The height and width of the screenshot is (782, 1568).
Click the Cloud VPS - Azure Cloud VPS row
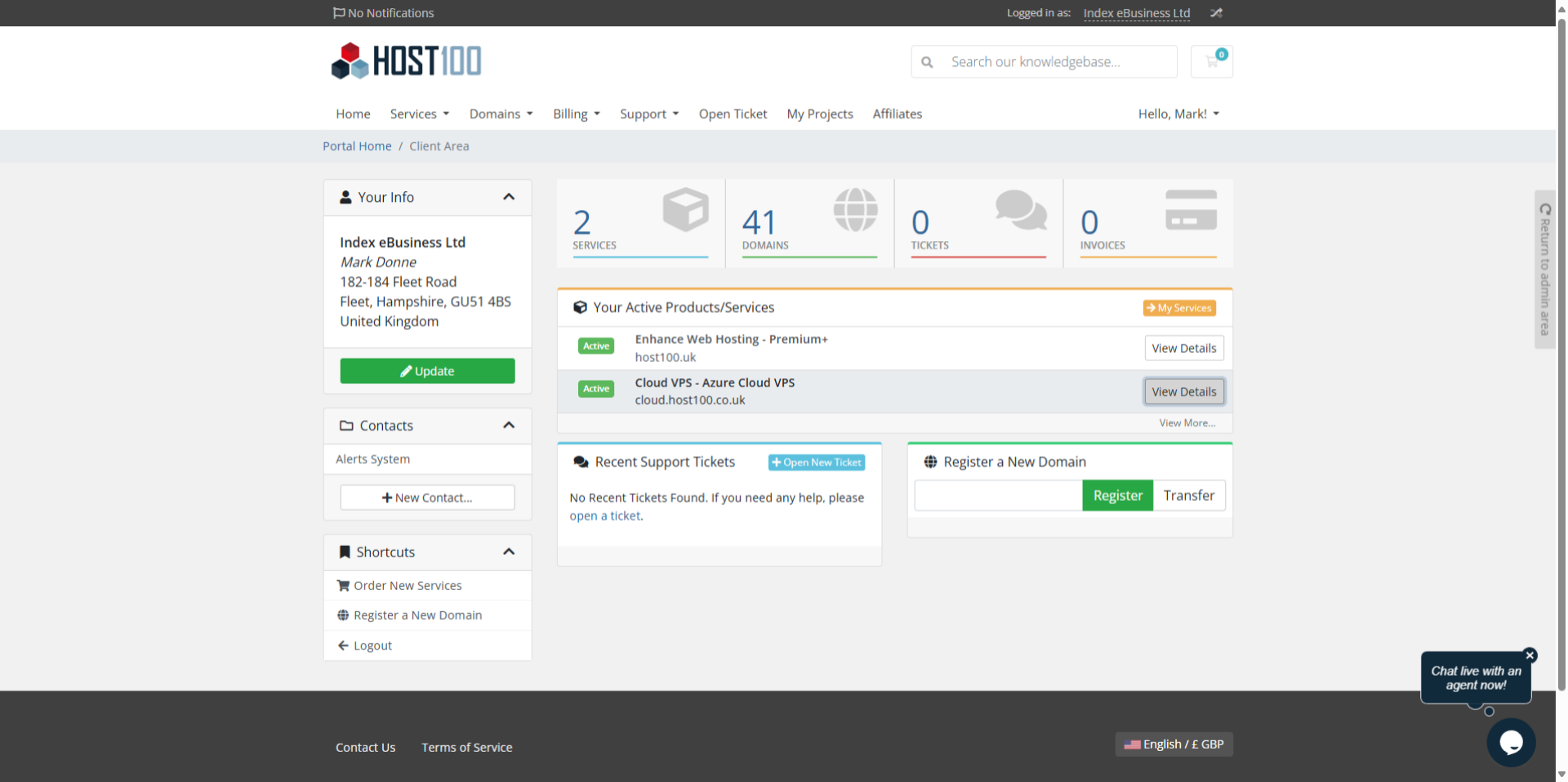[895, 391]
